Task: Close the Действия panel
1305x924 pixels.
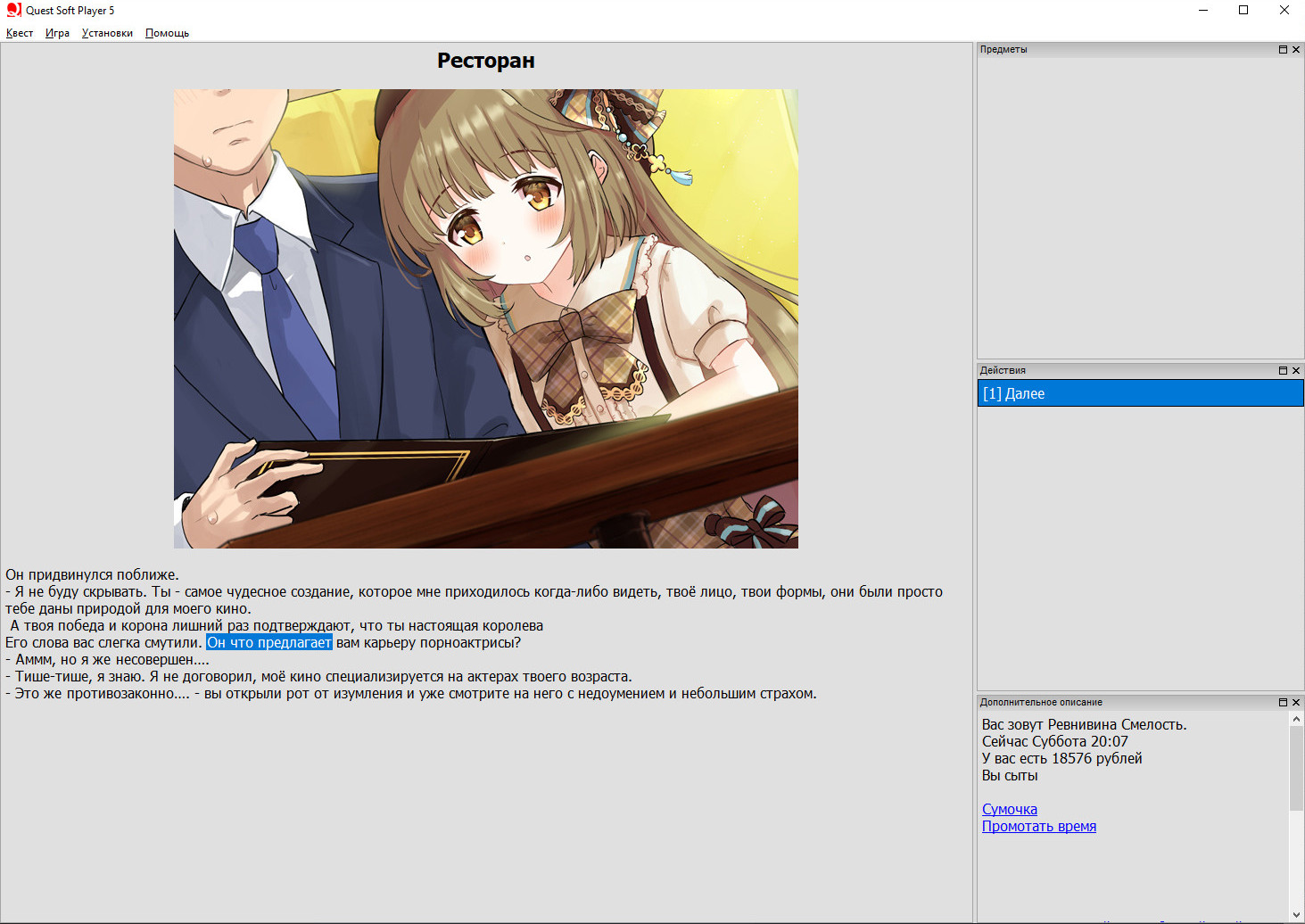Action: (1296, 370)
